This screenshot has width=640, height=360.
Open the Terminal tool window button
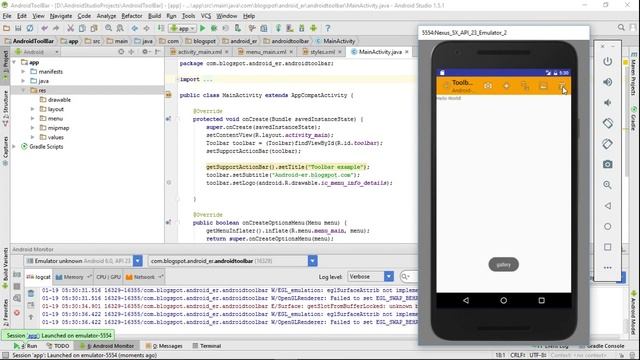coord(207,346)
